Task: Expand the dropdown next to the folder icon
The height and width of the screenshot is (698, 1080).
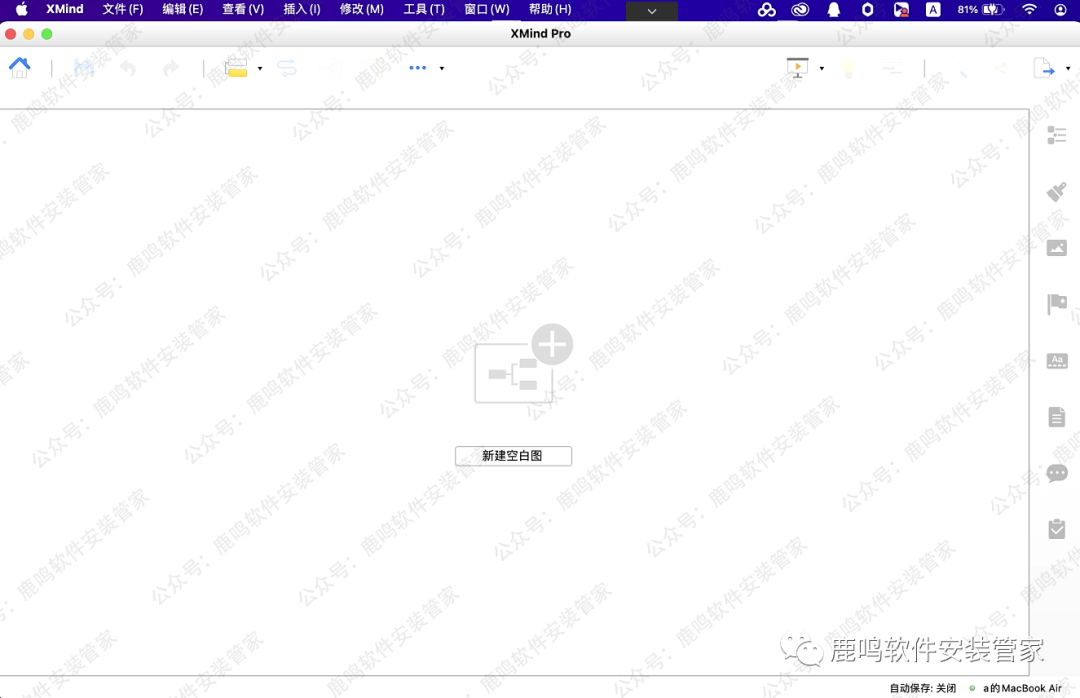Action: click(258, 68)
